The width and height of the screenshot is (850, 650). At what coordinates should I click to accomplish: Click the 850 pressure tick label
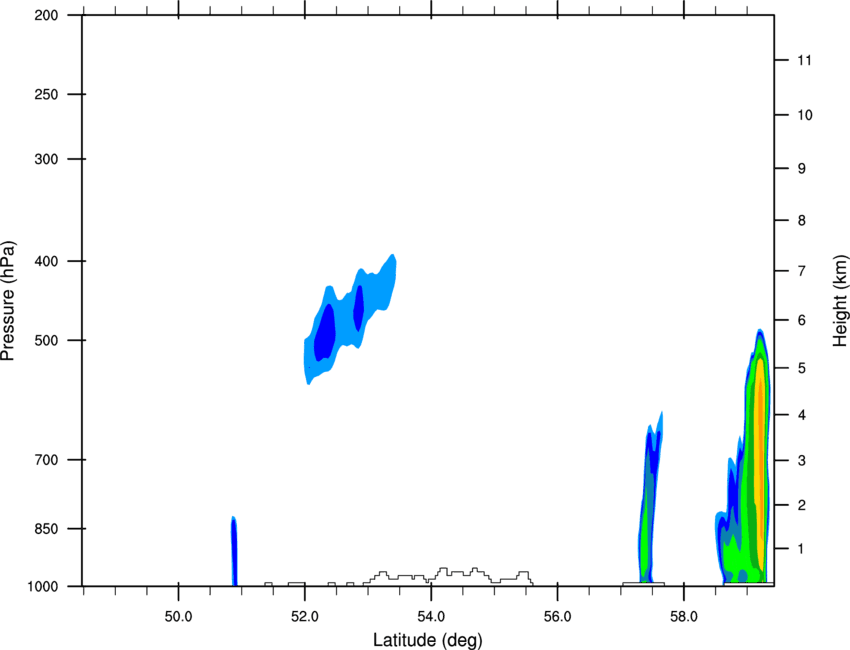point(46,529)
